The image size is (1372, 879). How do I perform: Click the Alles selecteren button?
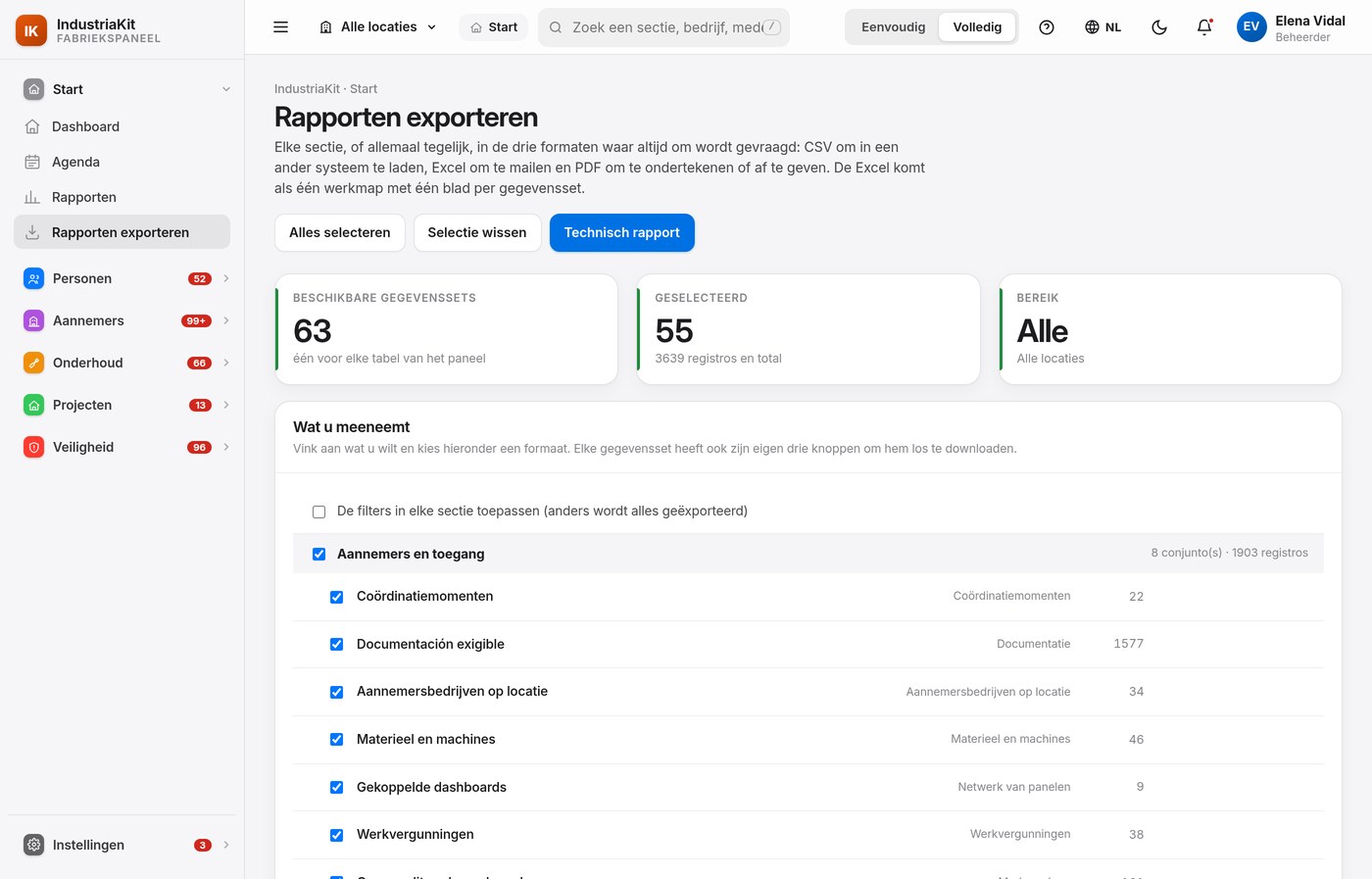click(x=339, y=232)
